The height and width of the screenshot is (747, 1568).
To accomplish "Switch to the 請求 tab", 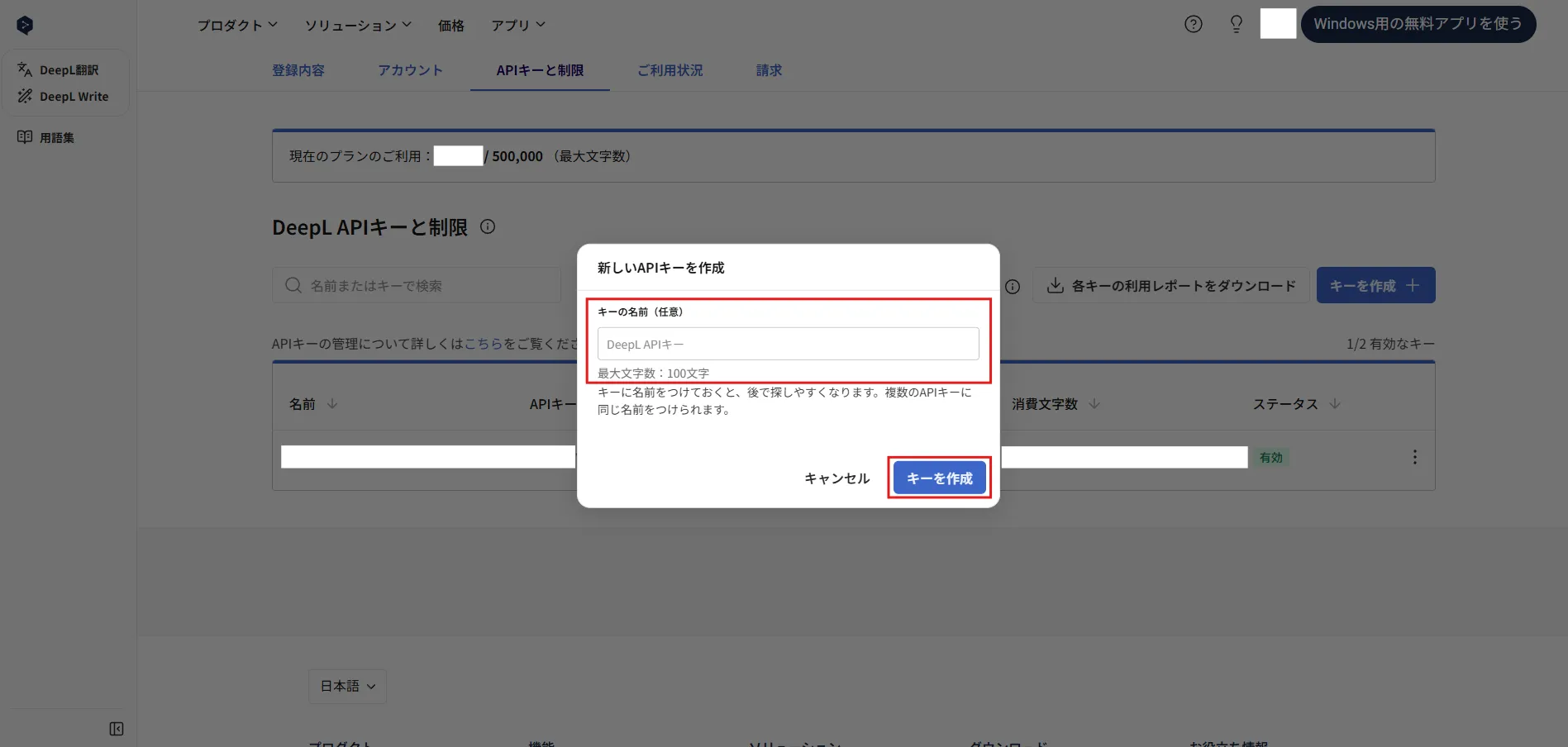I will pyautogui.click(x=769, y=70).
